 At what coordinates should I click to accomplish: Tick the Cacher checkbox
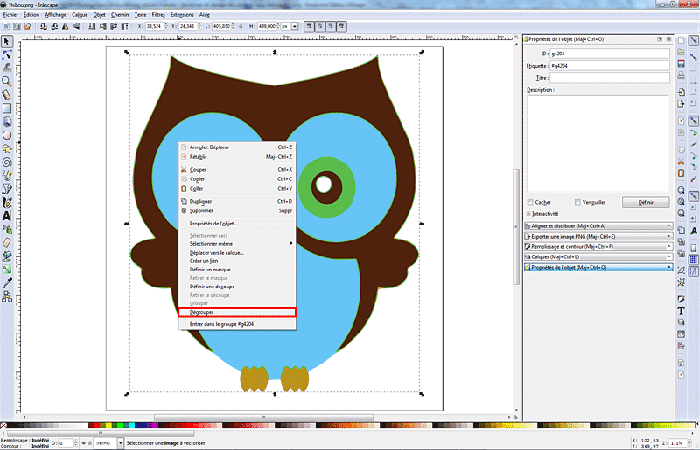coord(530,201)
